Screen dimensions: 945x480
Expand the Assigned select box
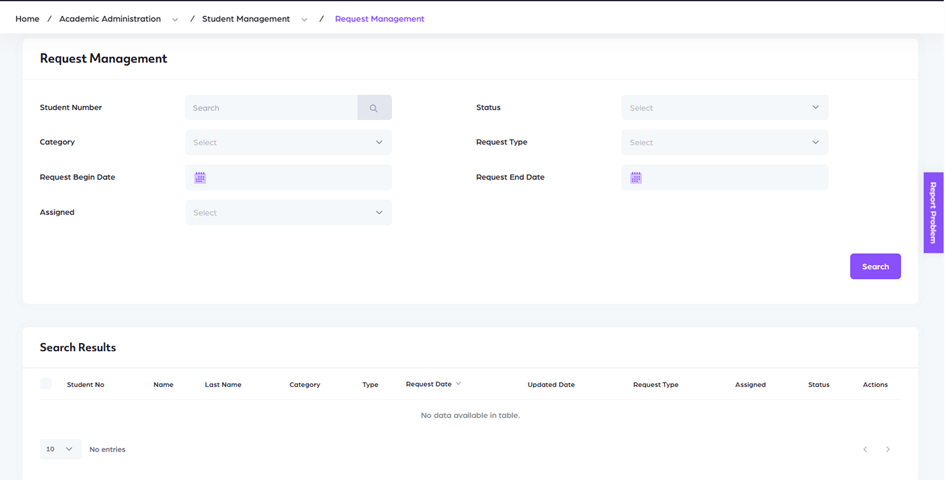pos(288,213)
